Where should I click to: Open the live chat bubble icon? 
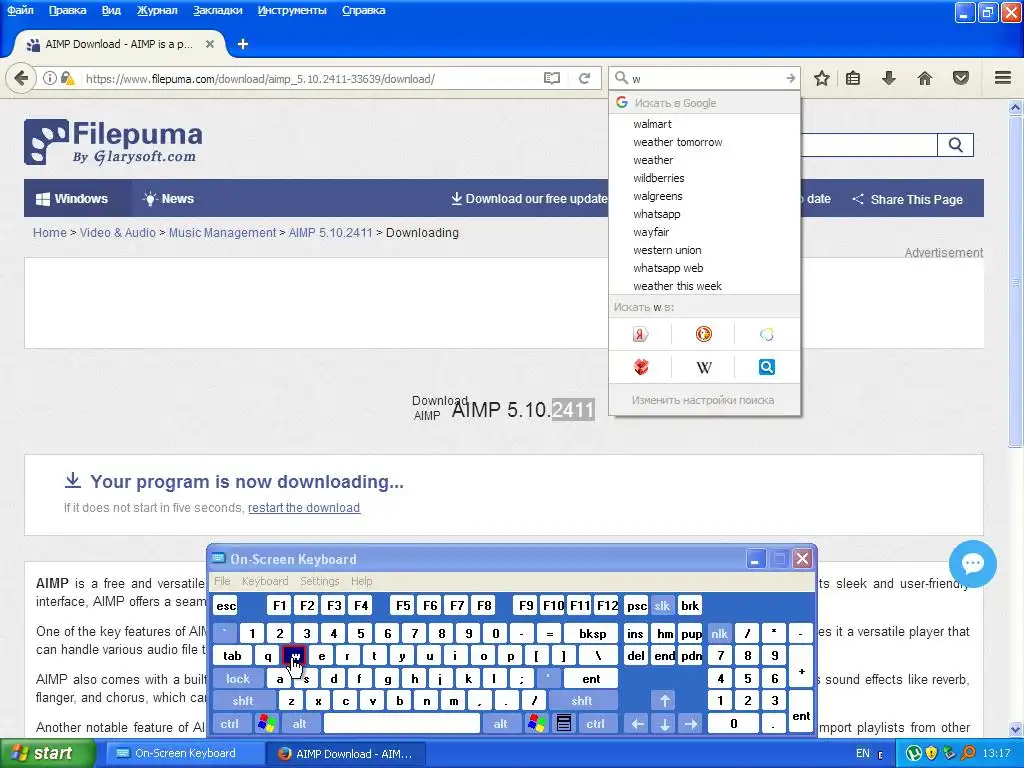pos(972,564)
